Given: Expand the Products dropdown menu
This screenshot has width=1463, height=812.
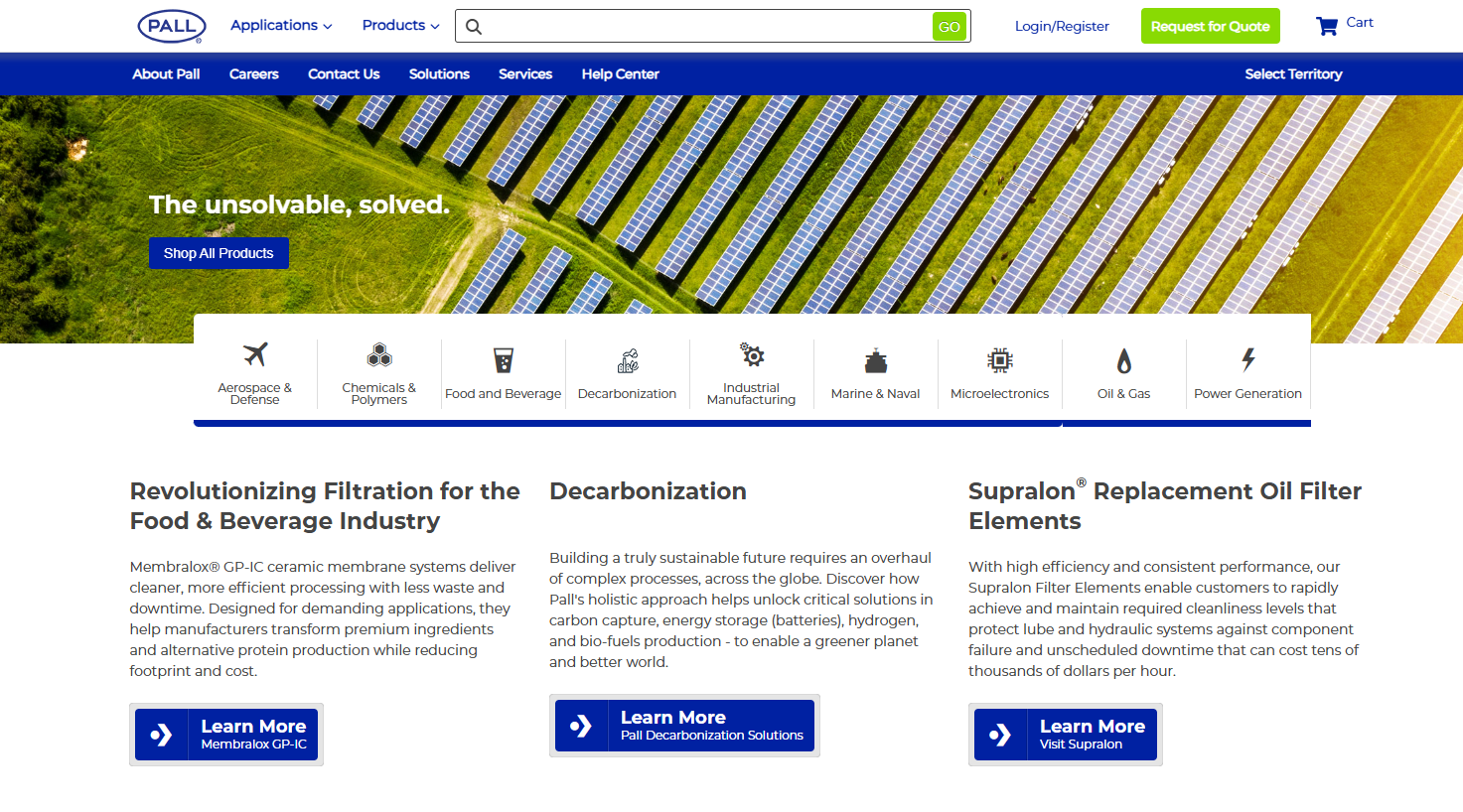Looking at the screenshot, I should coord(400,26).
